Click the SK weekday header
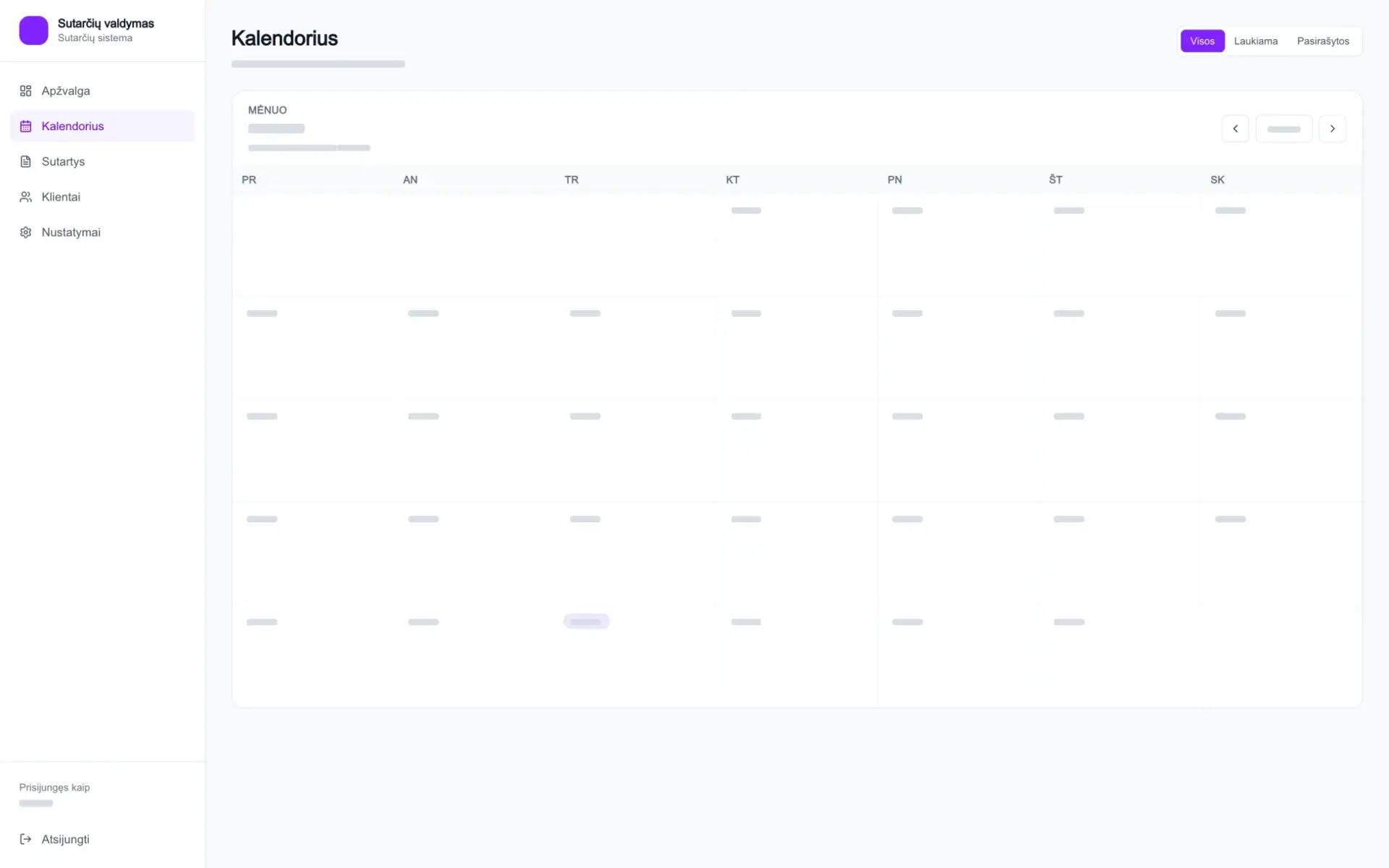 click(x=1218, y=179)
